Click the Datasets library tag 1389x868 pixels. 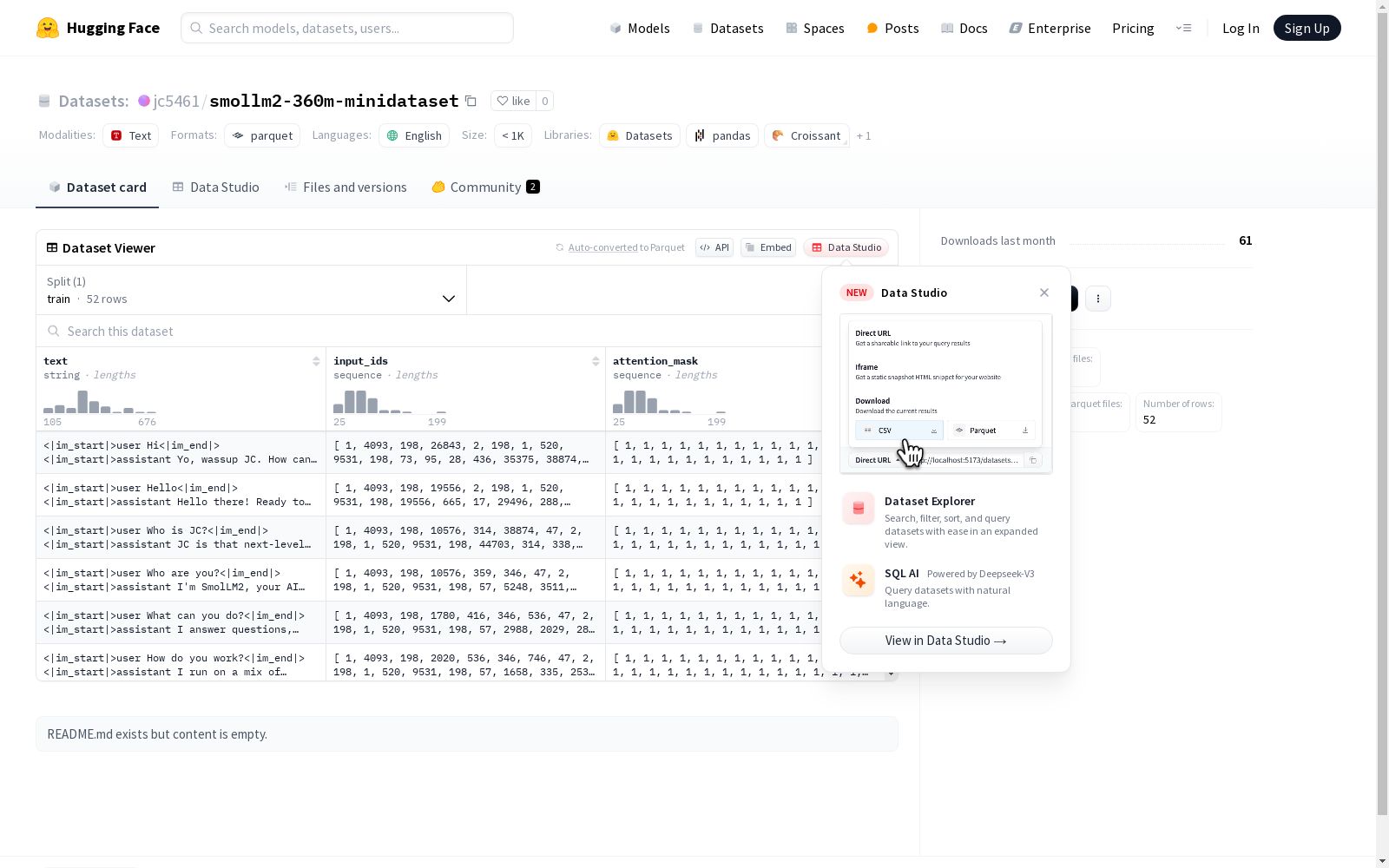(x=640, y=135)
